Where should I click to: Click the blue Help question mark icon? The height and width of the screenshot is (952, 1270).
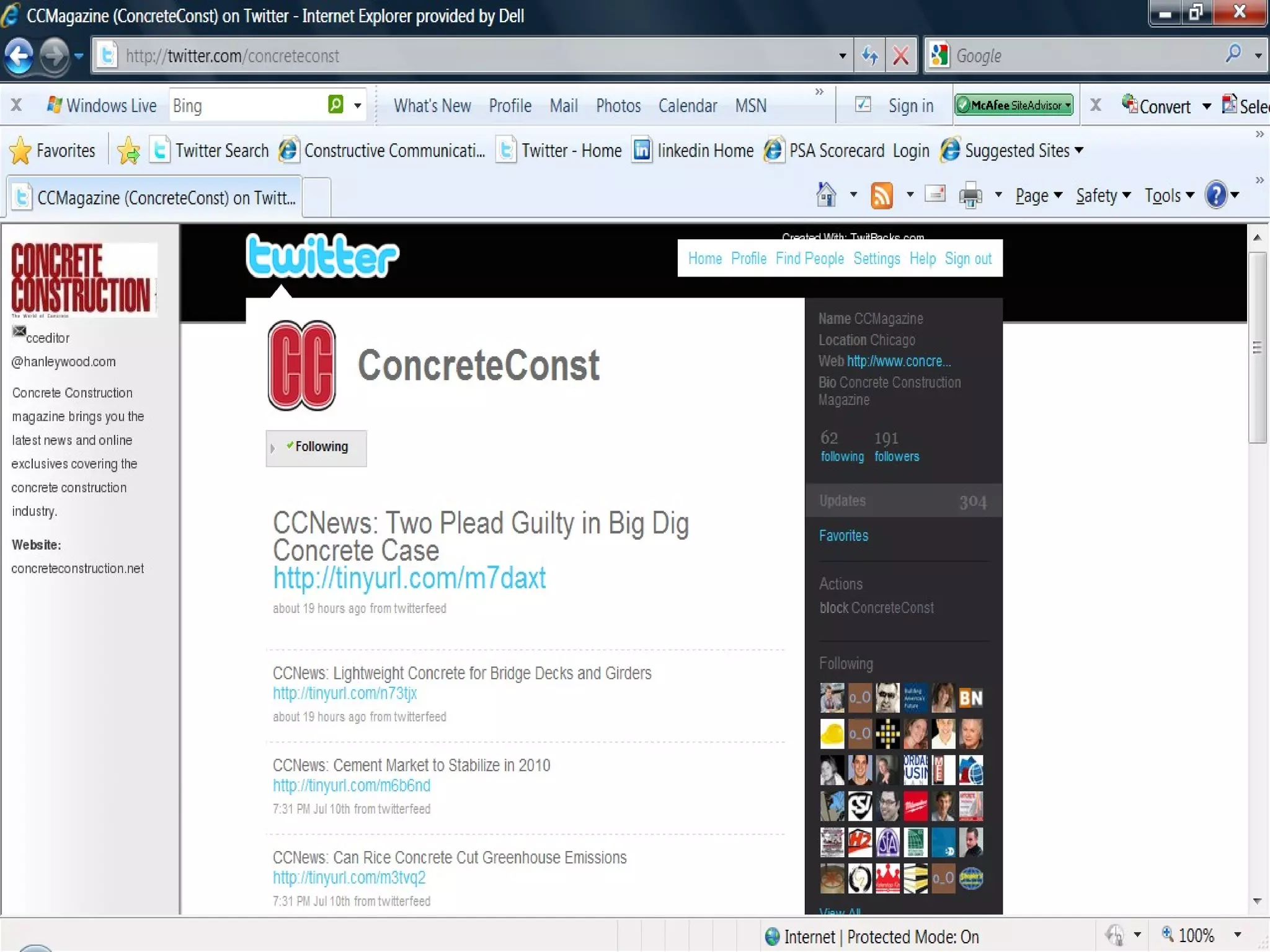pos(1215,196)
